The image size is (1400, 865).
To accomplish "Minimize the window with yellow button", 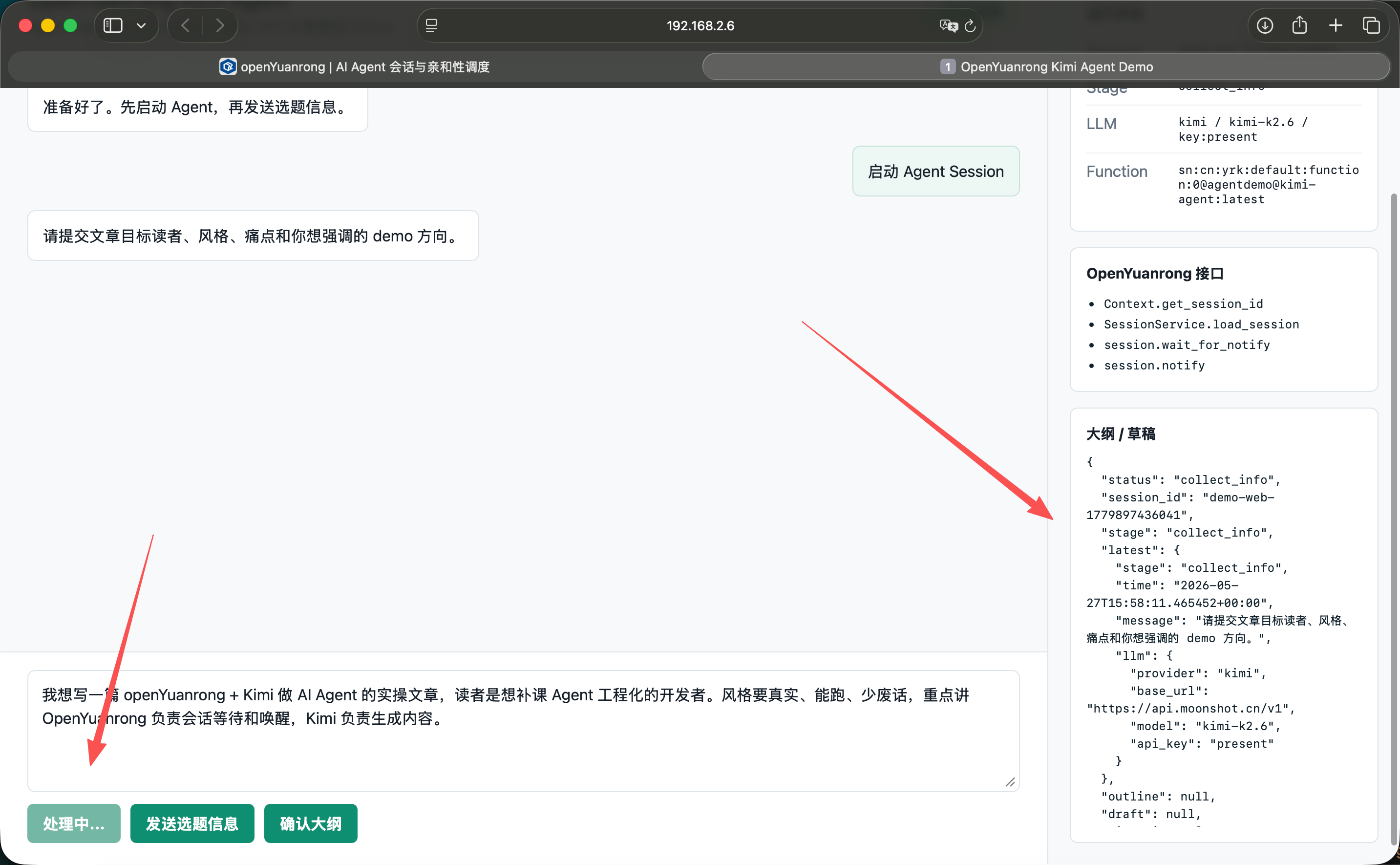I will [48, 26].
